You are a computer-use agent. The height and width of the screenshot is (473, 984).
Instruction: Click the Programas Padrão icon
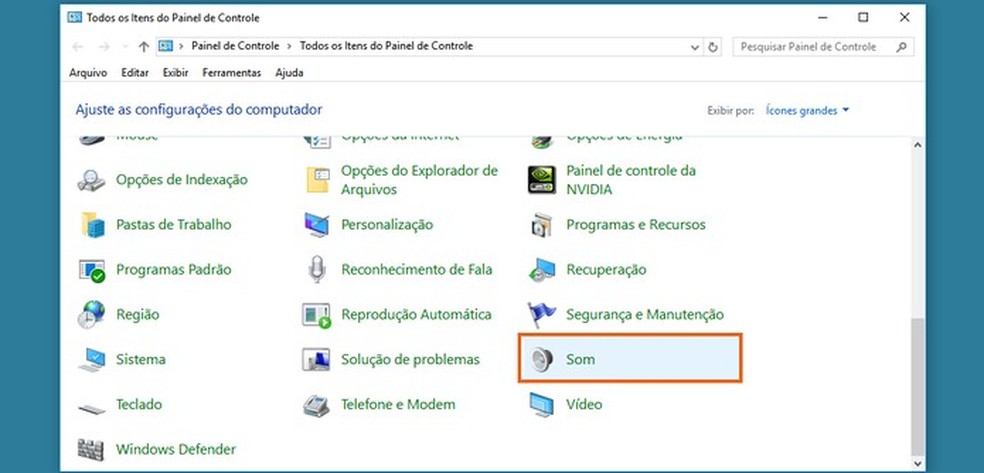pyautogui.click(x=92, y=270)
